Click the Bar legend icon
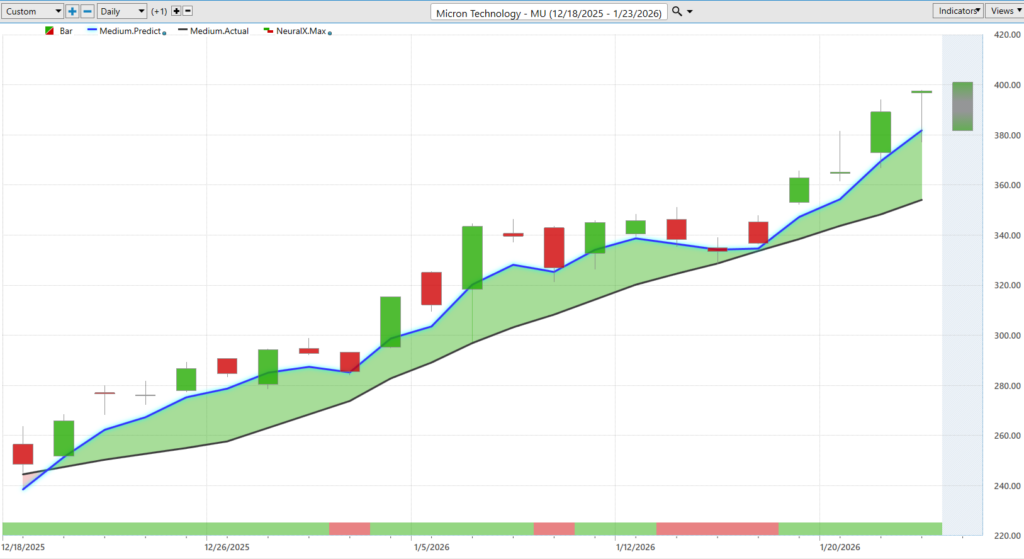Viewport: 1024px width, 559px height. pyautogui.click(x=50, y=31)
